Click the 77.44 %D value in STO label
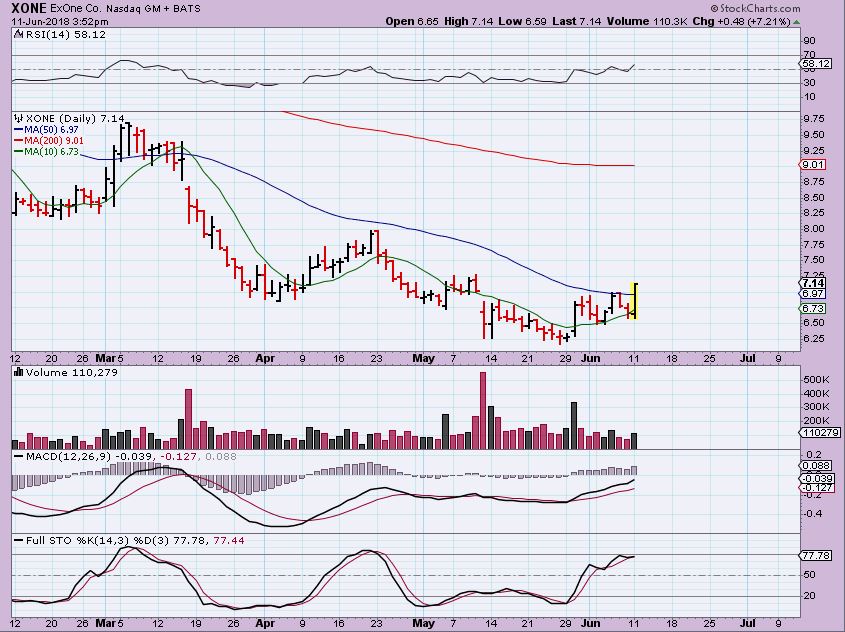Image resolution: width=845 pixels, height=632 pixels. (x=229, y=540)
